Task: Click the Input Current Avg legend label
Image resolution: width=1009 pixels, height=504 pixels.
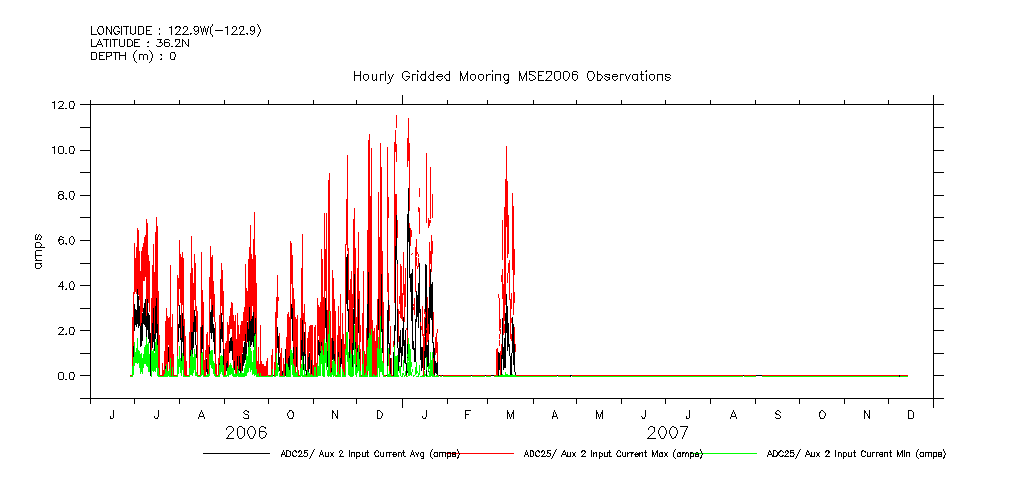Action: 368,454
